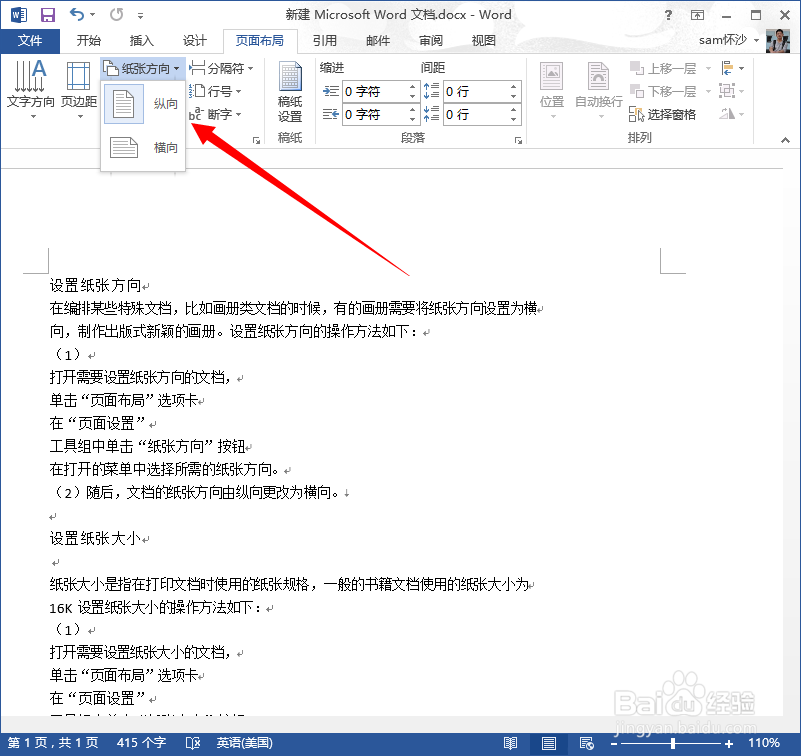Screen dimensions: 801x756
Task: Click the Save icon in quick access toolbar
Action: (48, 15)
